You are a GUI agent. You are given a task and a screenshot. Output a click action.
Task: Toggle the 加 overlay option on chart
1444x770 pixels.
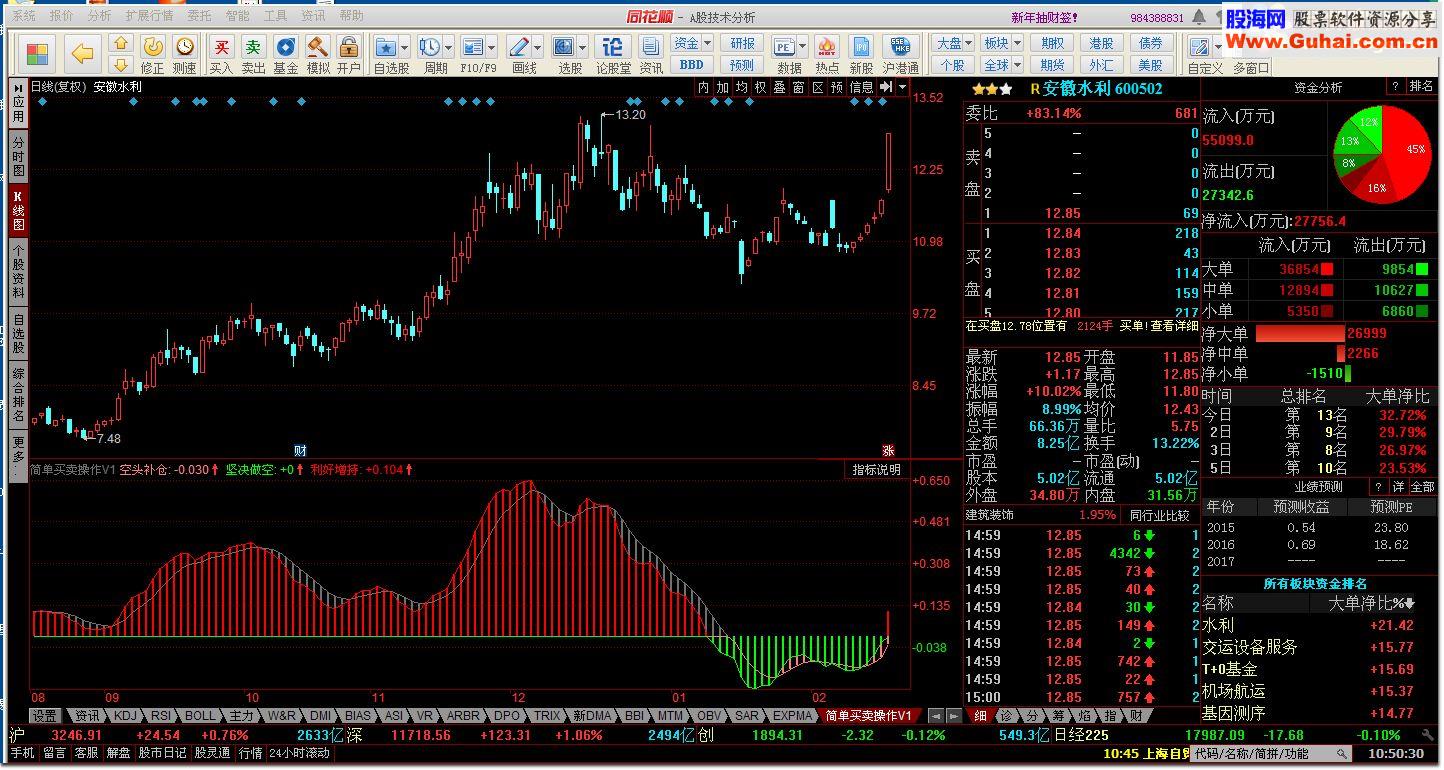click(723, 88)
